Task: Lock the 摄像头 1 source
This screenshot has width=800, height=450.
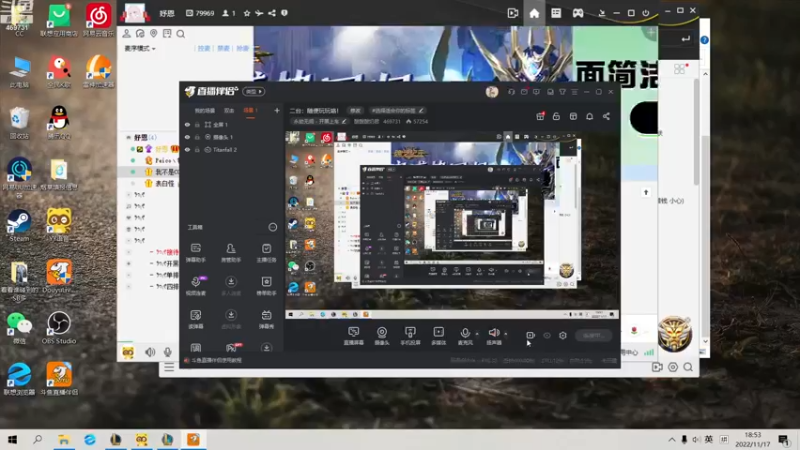Action: coord(197,137)
